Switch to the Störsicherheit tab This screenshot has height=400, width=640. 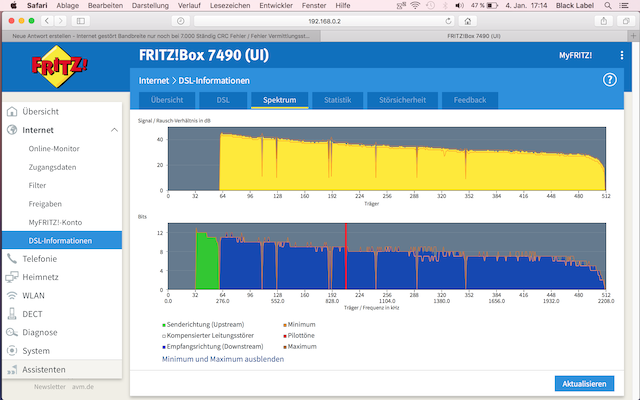(x=403, y=100)
